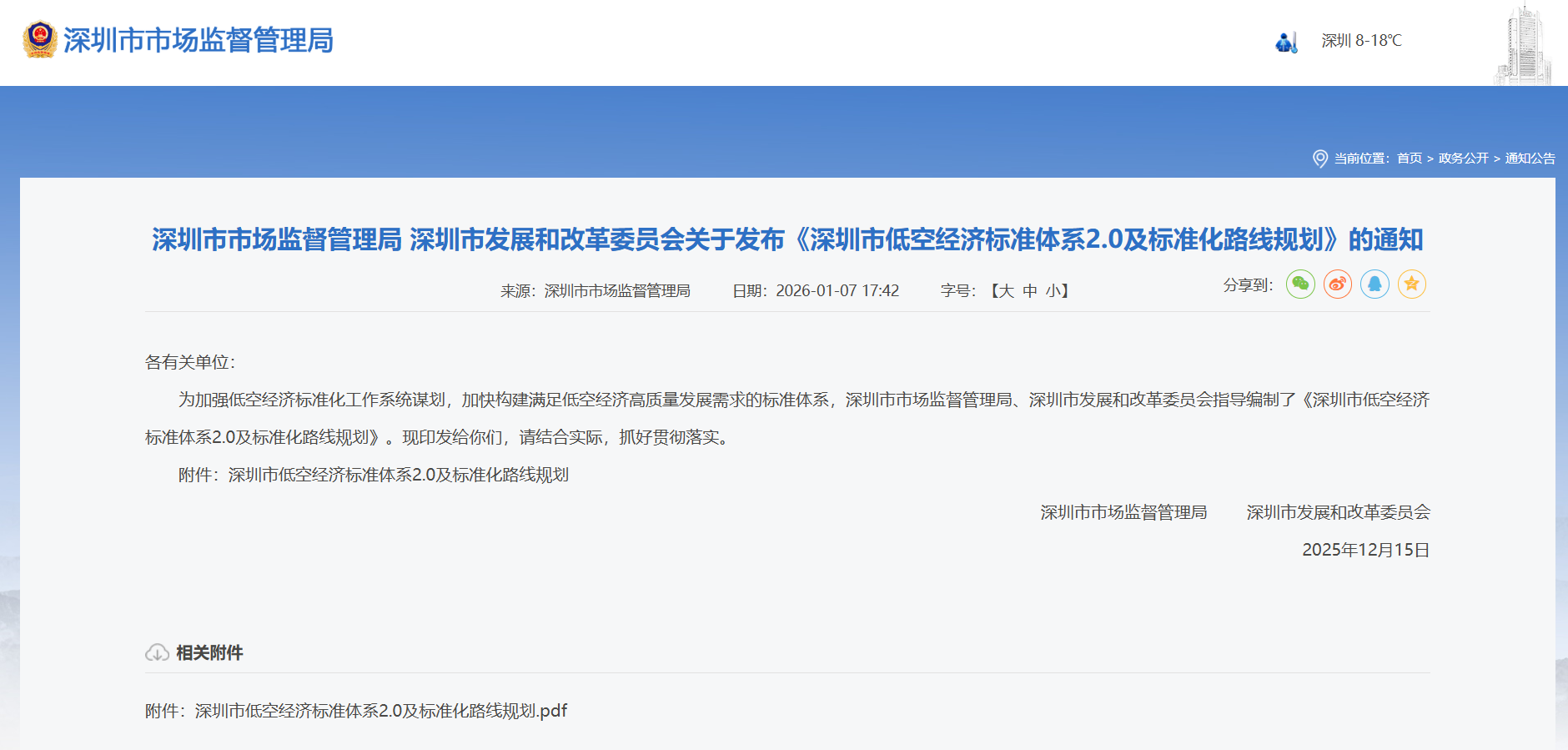Click the weather icon beside 深圳 8-18℃
The width and height of the screenshot is (1568, 750).
point(1286,42)
